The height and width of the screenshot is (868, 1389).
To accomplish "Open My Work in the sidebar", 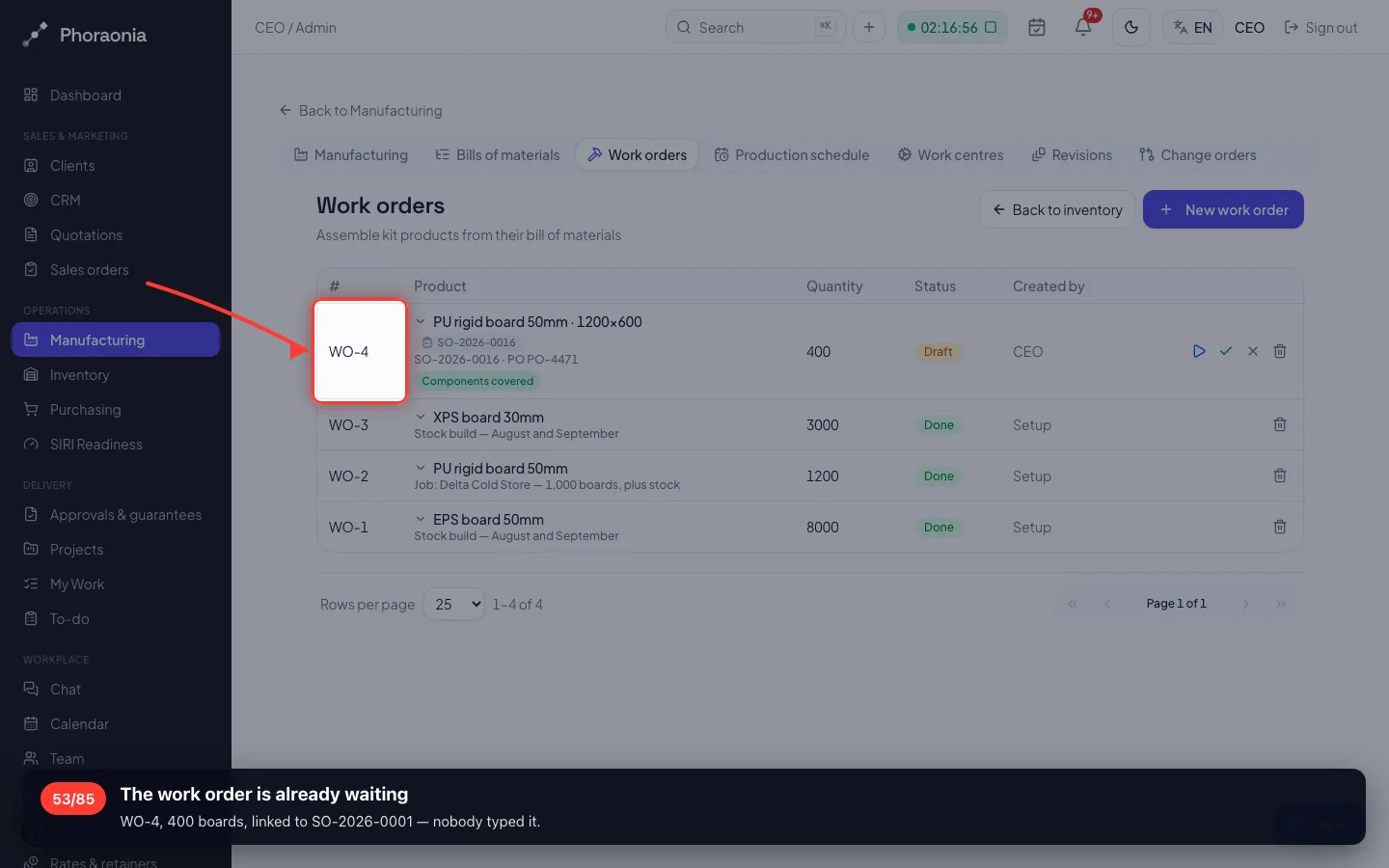I will tap(116, 583).
